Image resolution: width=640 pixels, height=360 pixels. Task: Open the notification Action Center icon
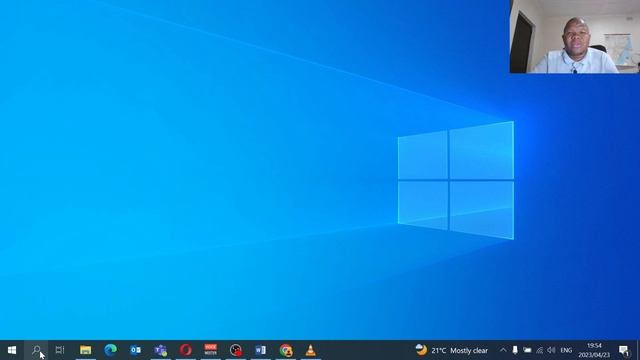[624, 350]
